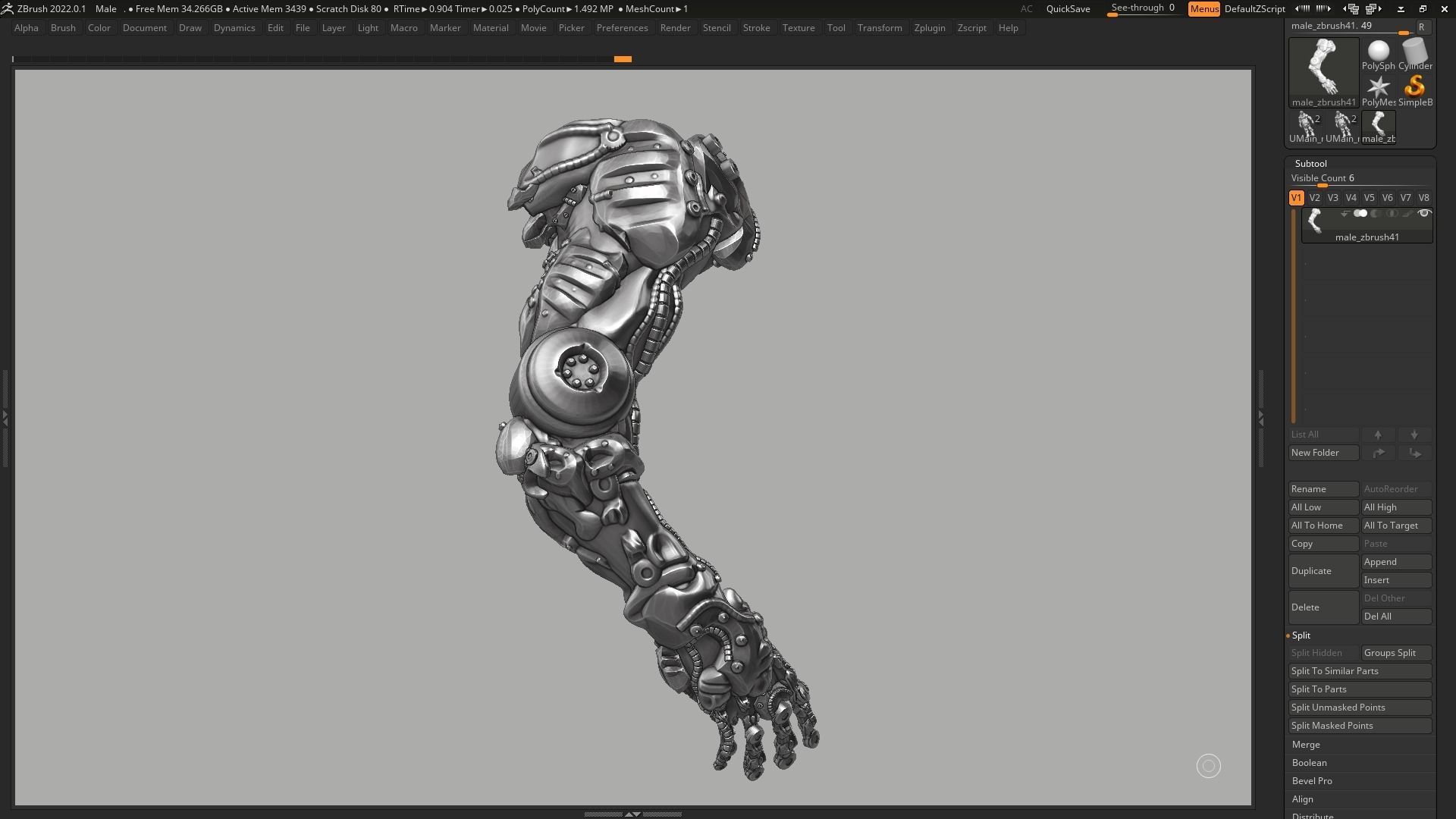Open the Preferences menu

tap(622, 28)
